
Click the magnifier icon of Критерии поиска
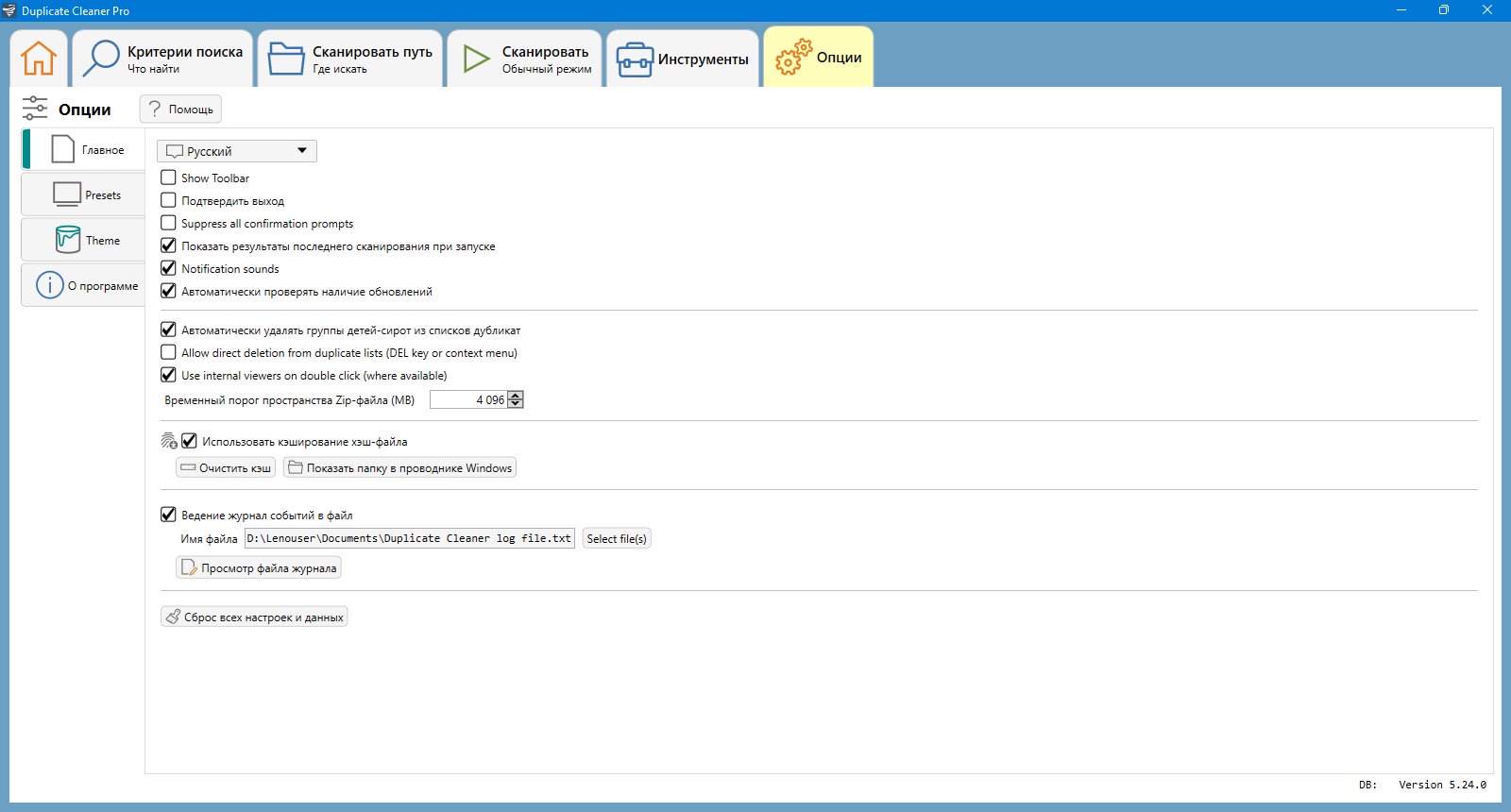click(x=100, y=59)
